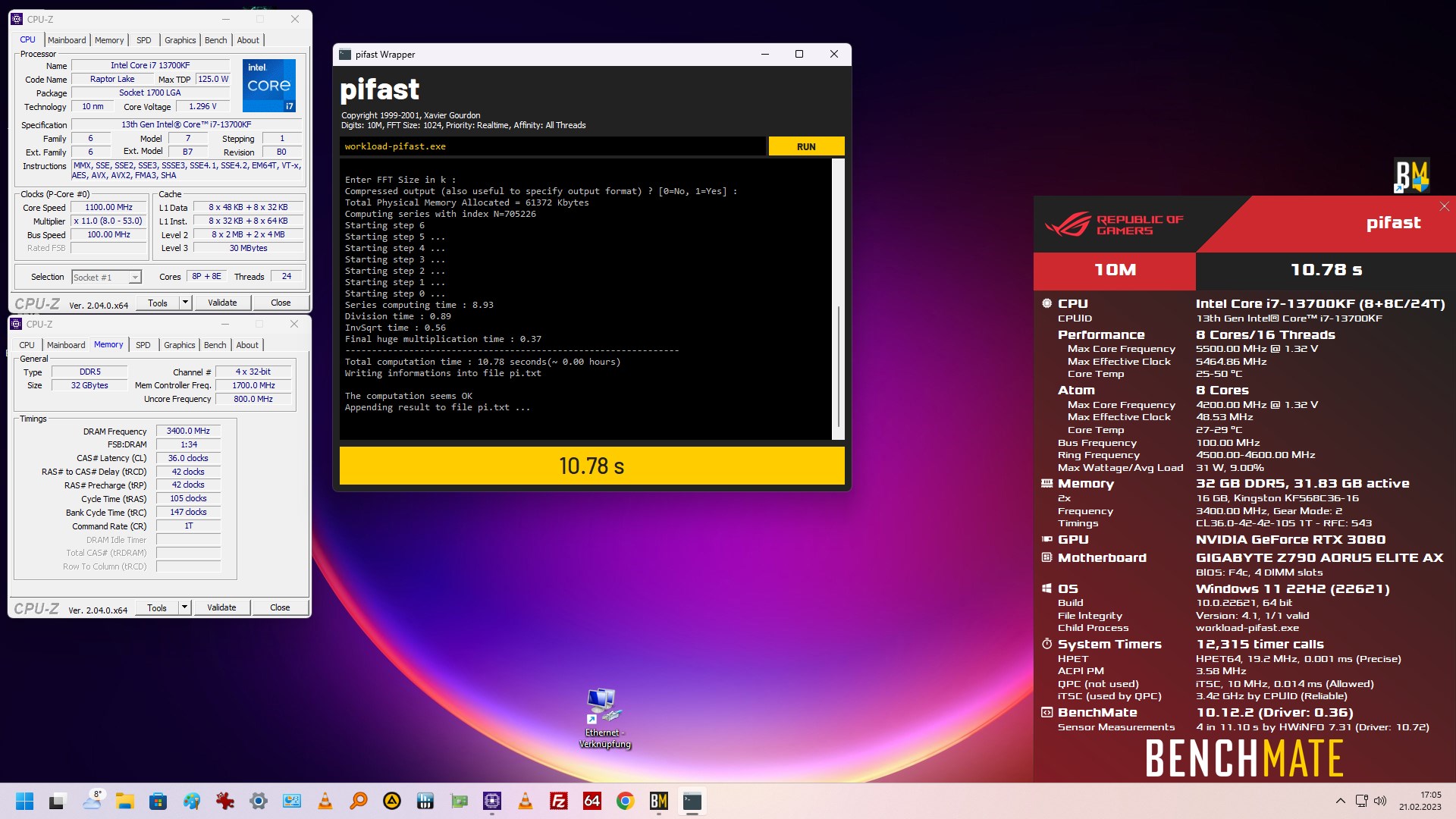1456x819 pixels.
Task: Click the yellow RUN button in pifast
Action: tap(806, 146)
